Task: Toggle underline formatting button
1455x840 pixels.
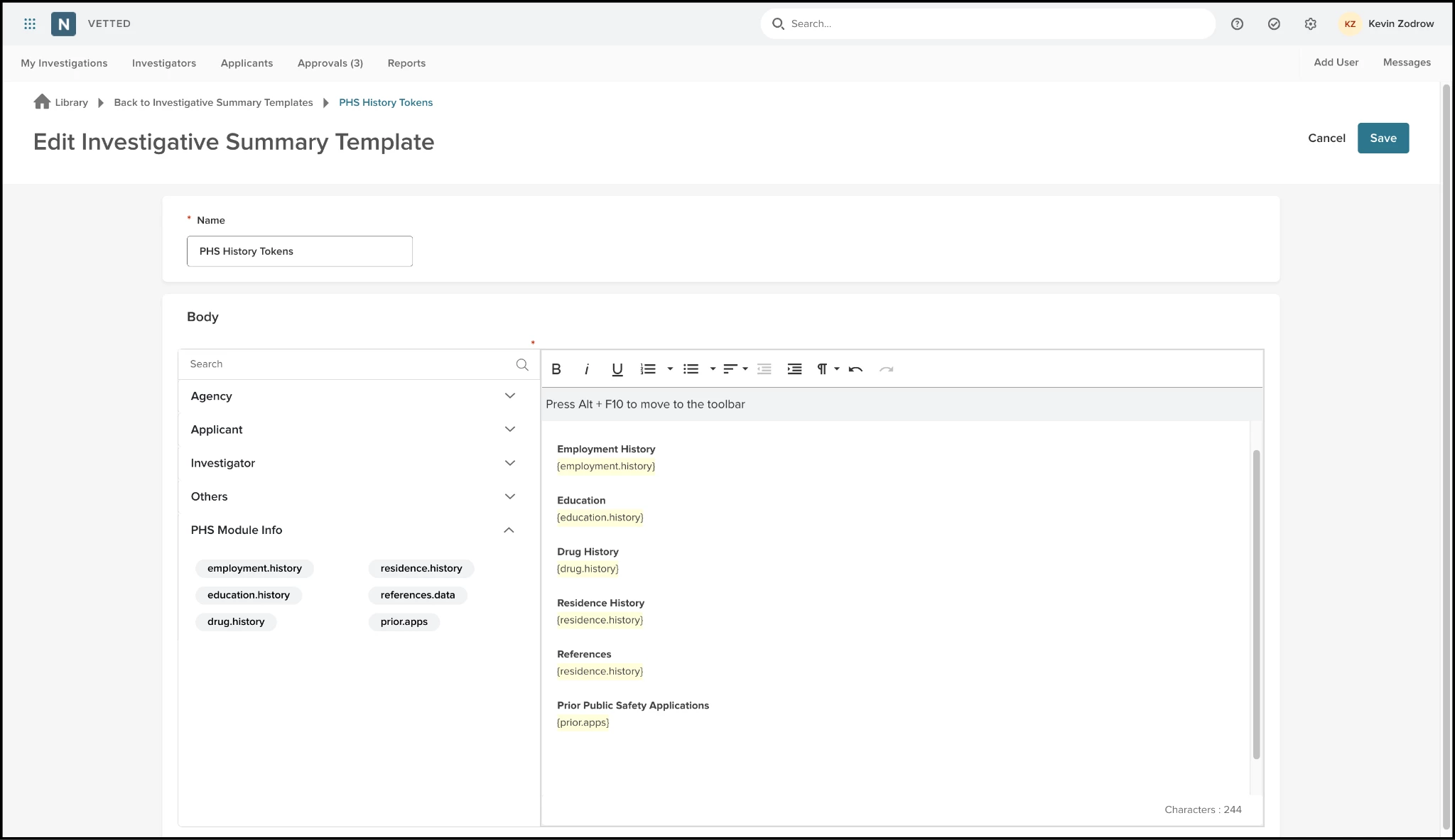Action: coord(617,369)
